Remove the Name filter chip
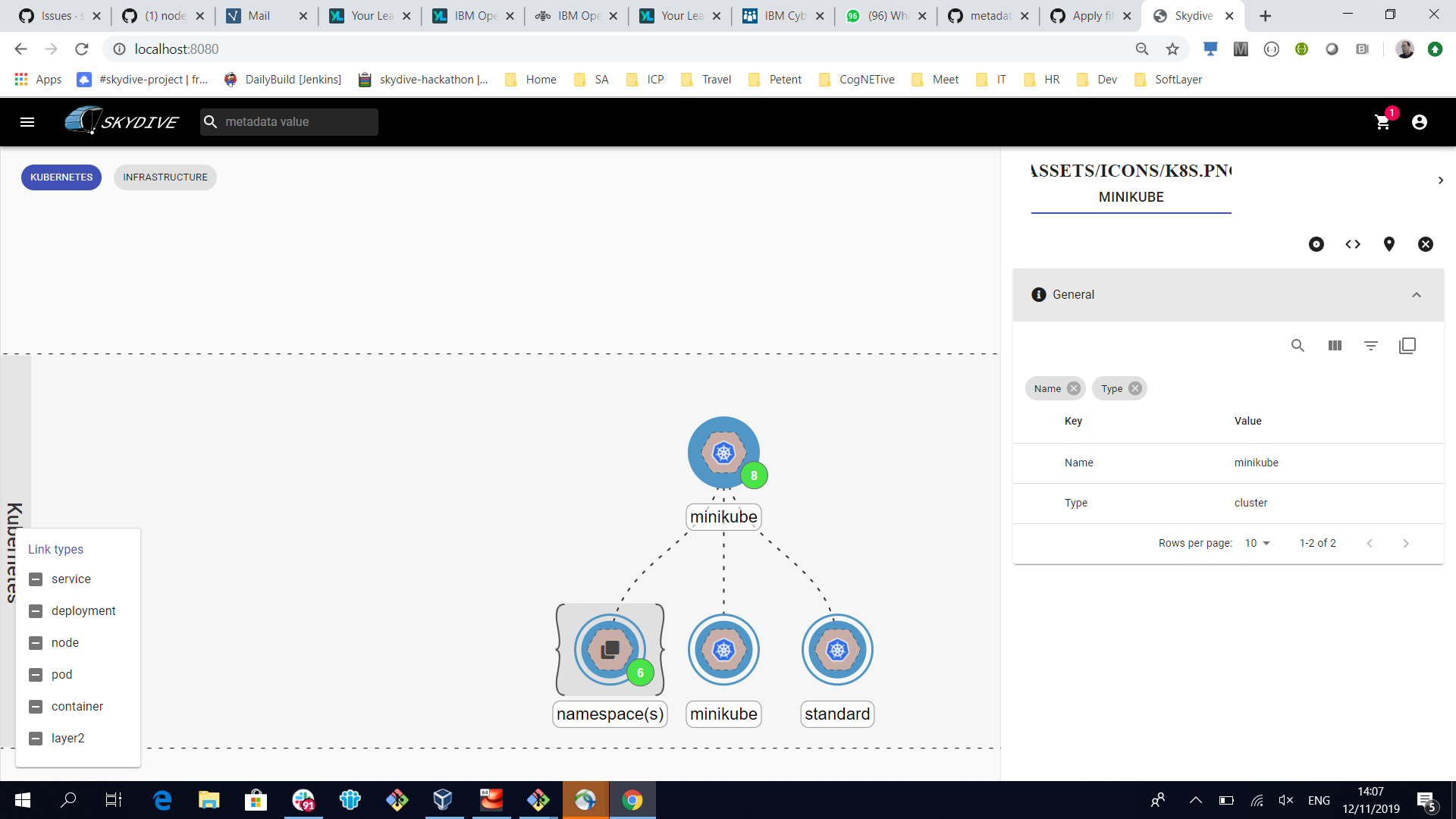The height and width of the screenshot is (819, 1456). click(1074, 388)
